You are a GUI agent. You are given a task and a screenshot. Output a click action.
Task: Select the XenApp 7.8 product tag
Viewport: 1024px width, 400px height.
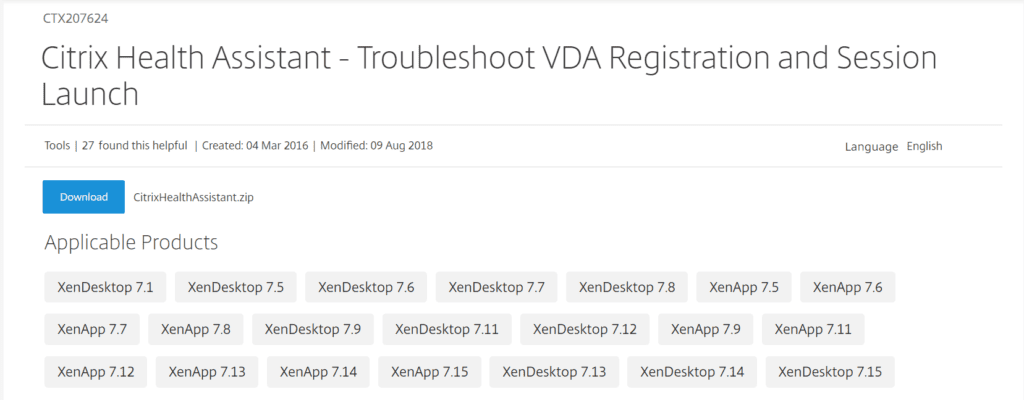pyautogui.click(x=195, y=329)
